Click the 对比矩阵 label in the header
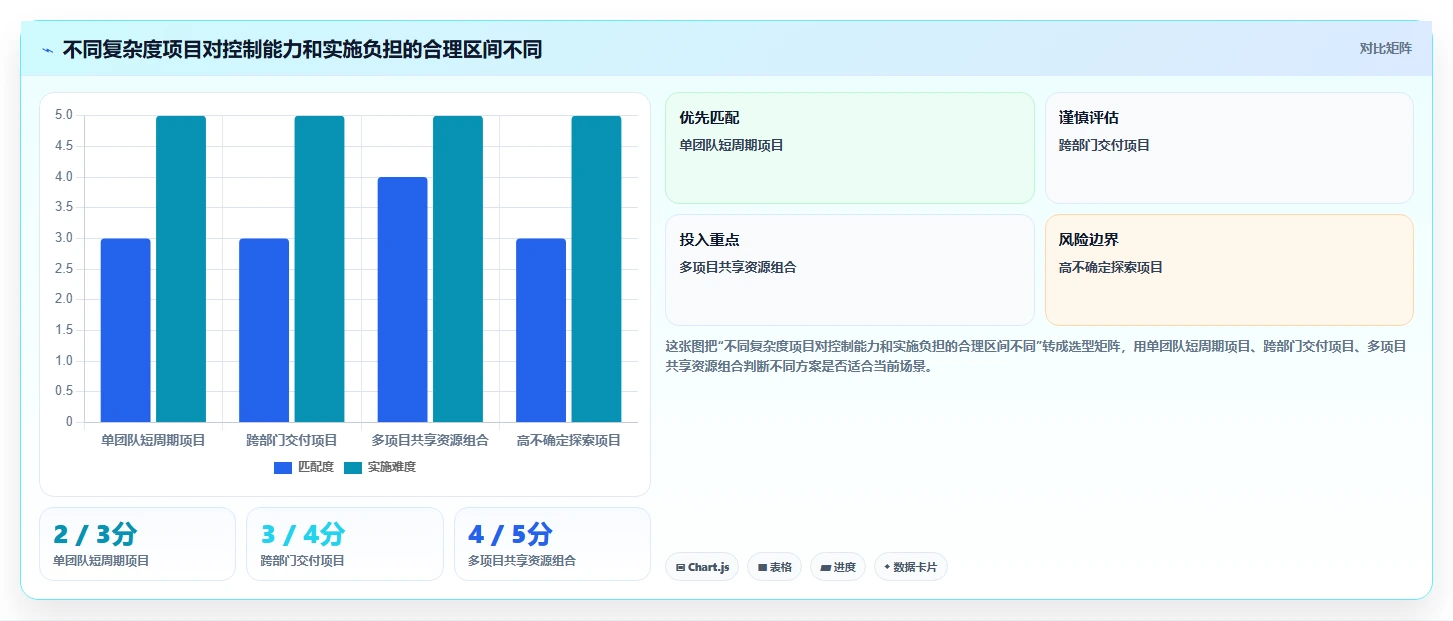Image resolution: width=1453 pixels, height=621 pixels. 1385,48
